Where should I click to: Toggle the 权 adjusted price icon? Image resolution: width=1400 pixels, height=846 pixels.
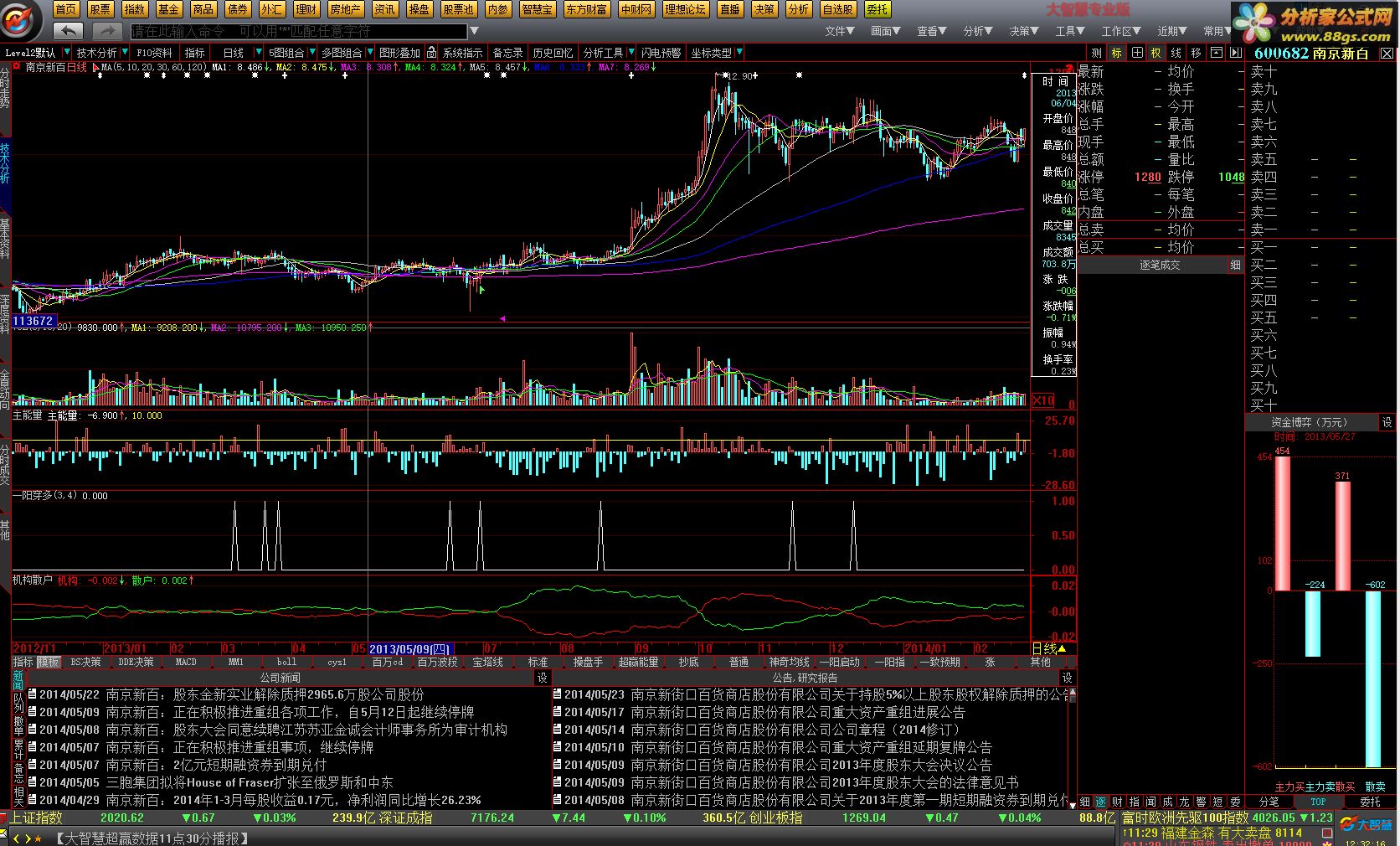[x=1156, y=53]
